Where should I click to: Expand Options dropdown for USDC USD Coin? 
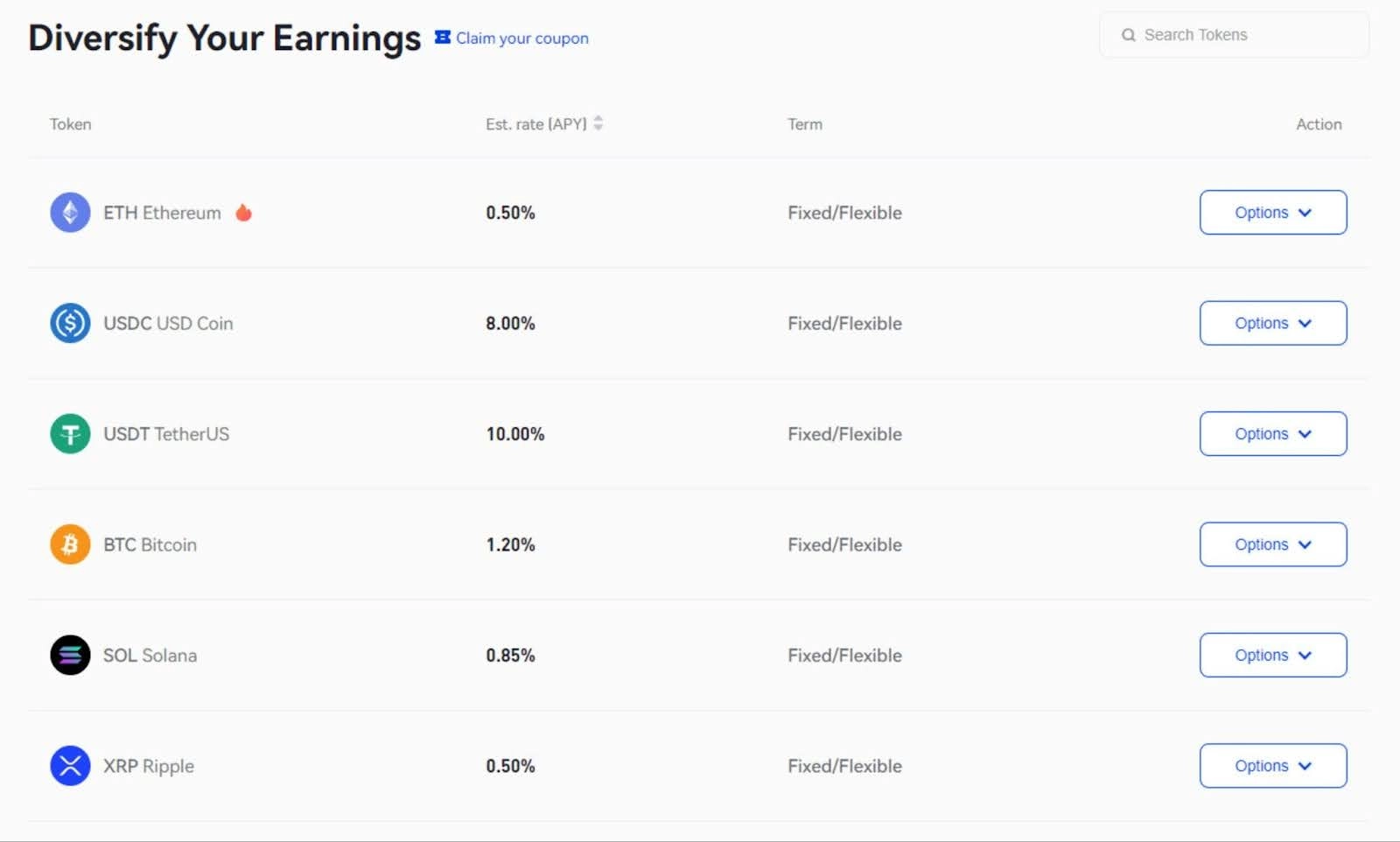[x=1273, y=323]
